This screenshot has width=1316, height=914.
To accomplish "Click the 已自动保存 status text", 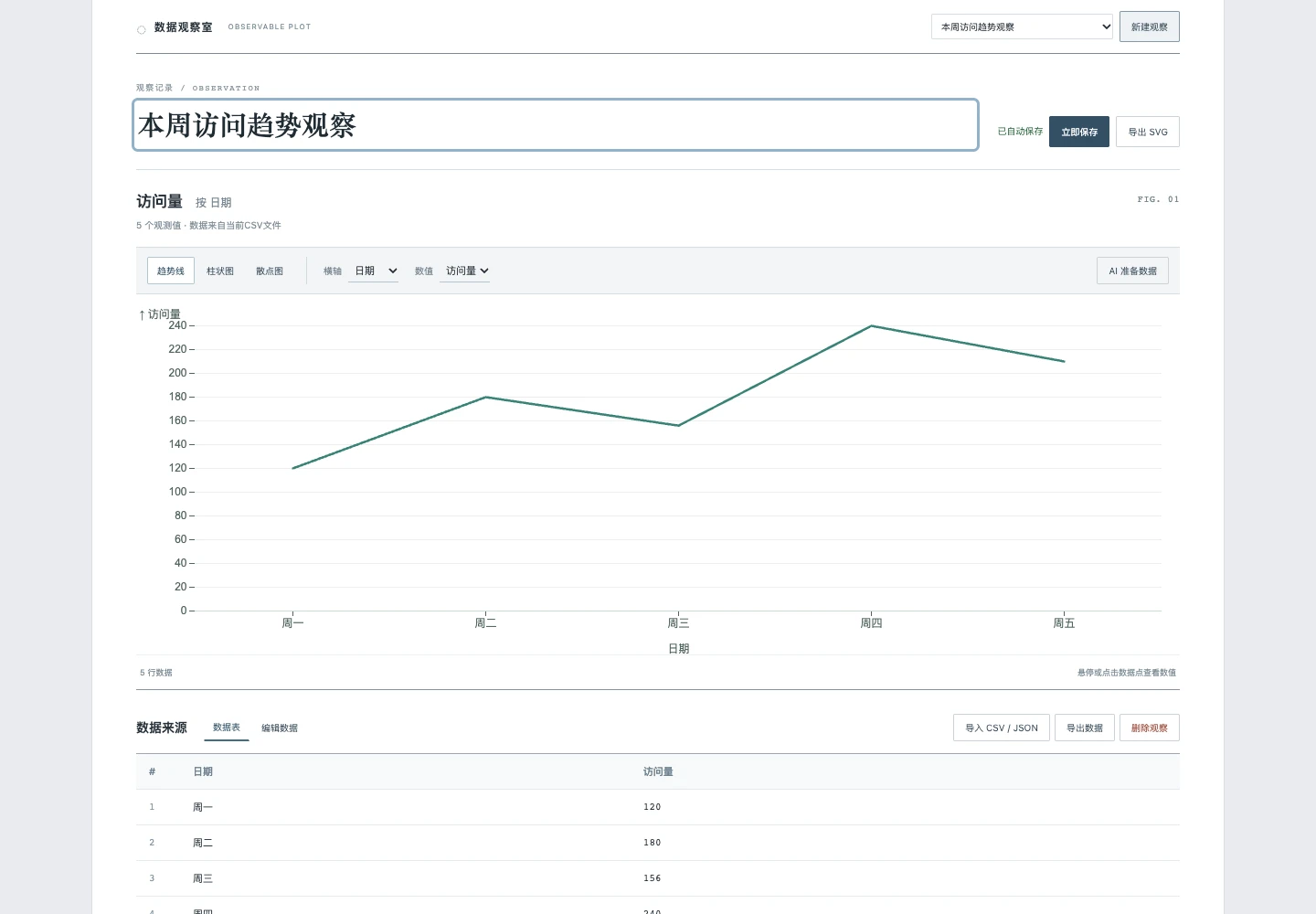I will click(1020, 132).
